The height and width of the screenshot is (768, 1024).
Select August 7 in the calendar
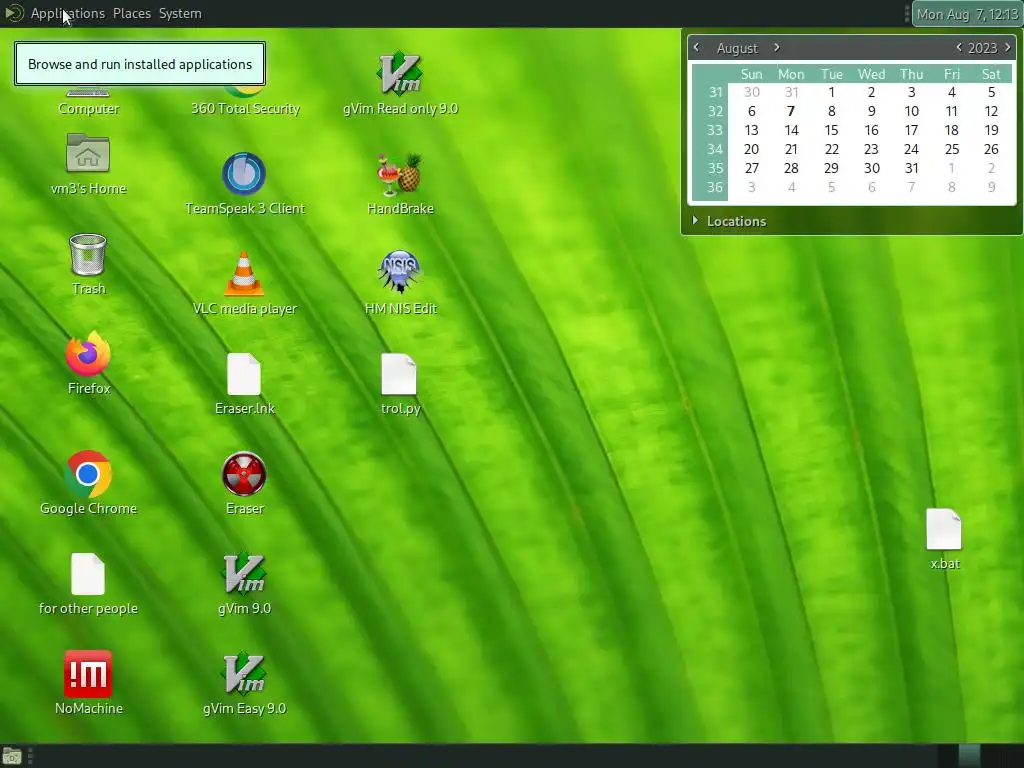click(791, 111)
